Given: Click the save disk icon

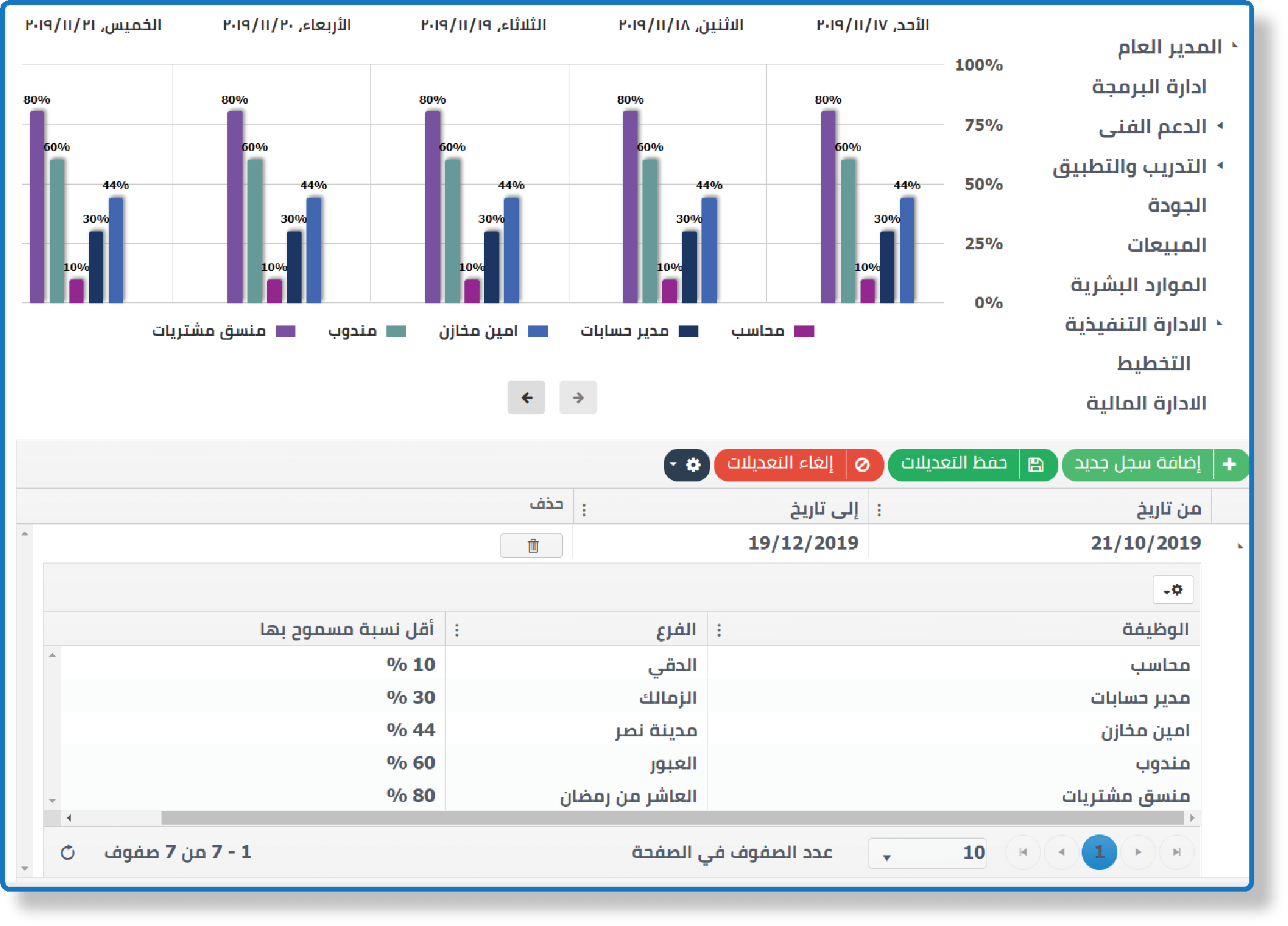Looking at the screenshot, I should coord(1036,465).
